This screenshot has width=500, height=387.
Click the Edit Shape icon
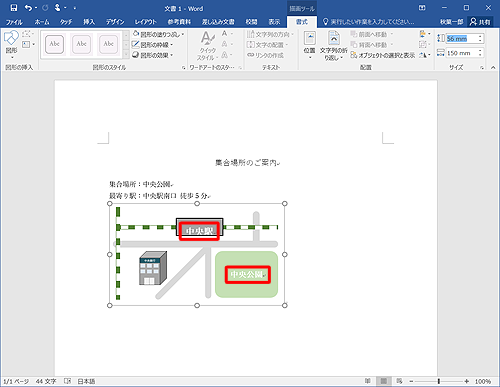pos(27,34)
